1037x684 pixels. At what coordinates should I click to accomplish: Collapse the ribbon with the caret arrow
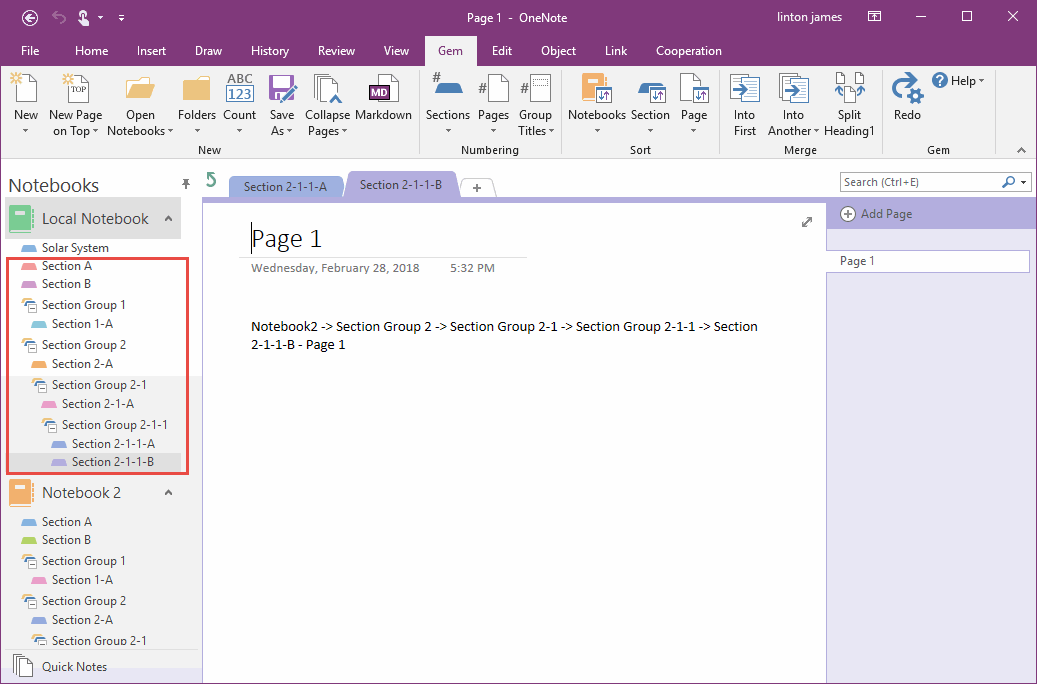[1022, 151]
